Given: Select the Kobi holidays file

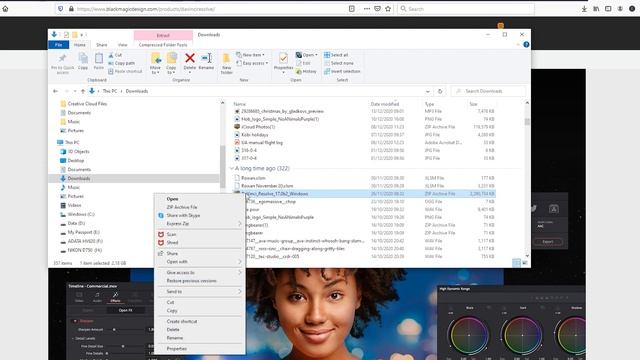Looking at the screenshot, I should pos(255,135).
